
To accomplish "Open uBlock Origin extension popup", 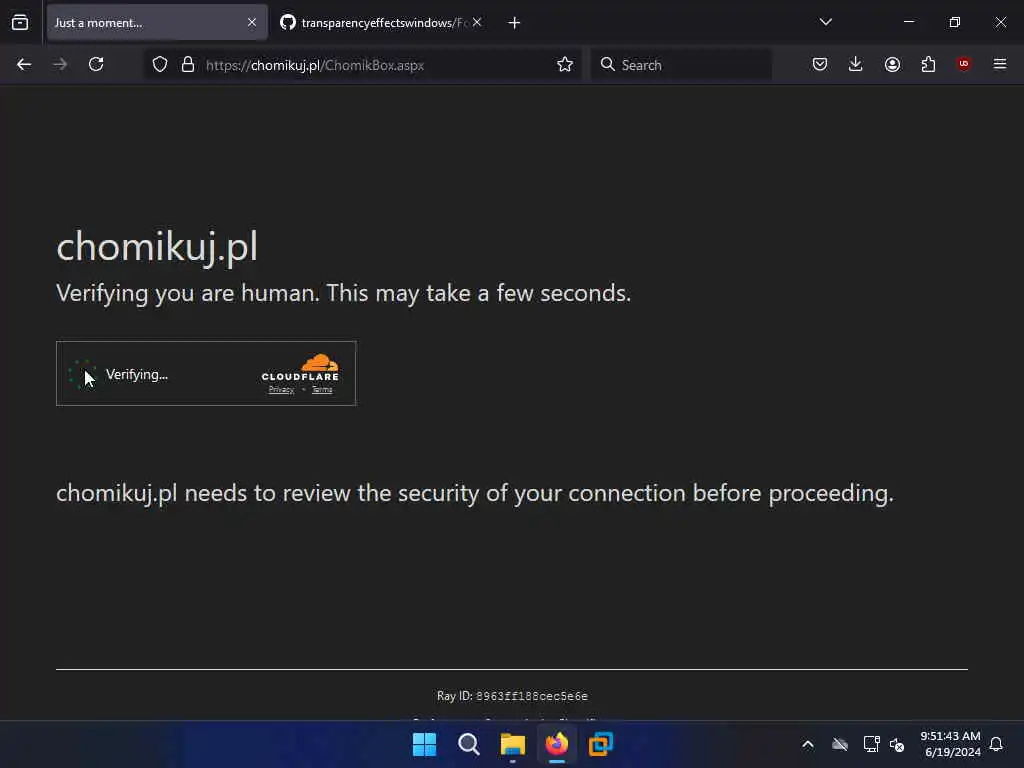I will 964,64.
